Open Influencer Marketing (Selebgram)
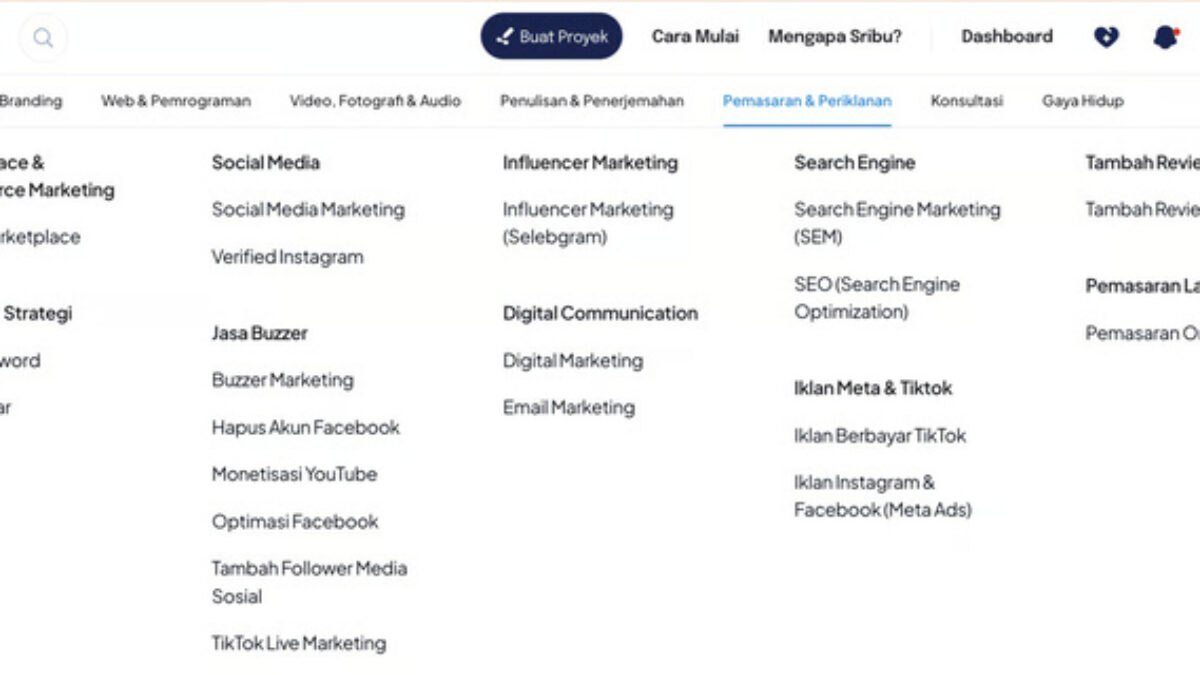 coord(588,223)
